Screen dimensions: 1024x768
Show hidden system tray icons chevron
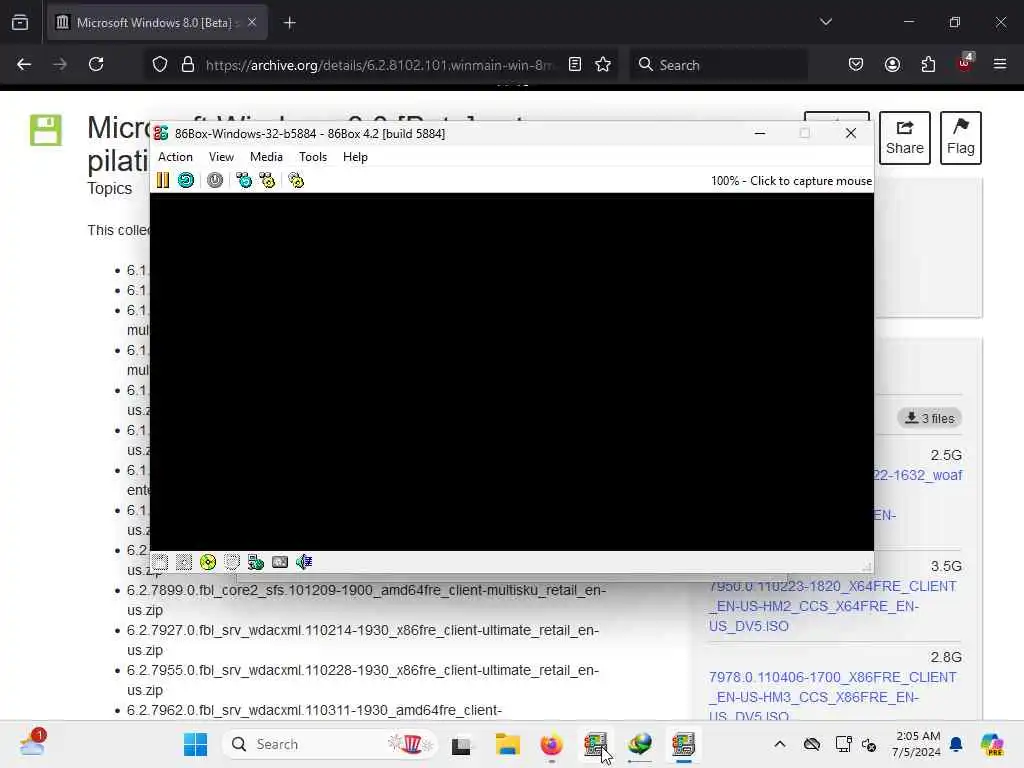[x=780, y=744]
